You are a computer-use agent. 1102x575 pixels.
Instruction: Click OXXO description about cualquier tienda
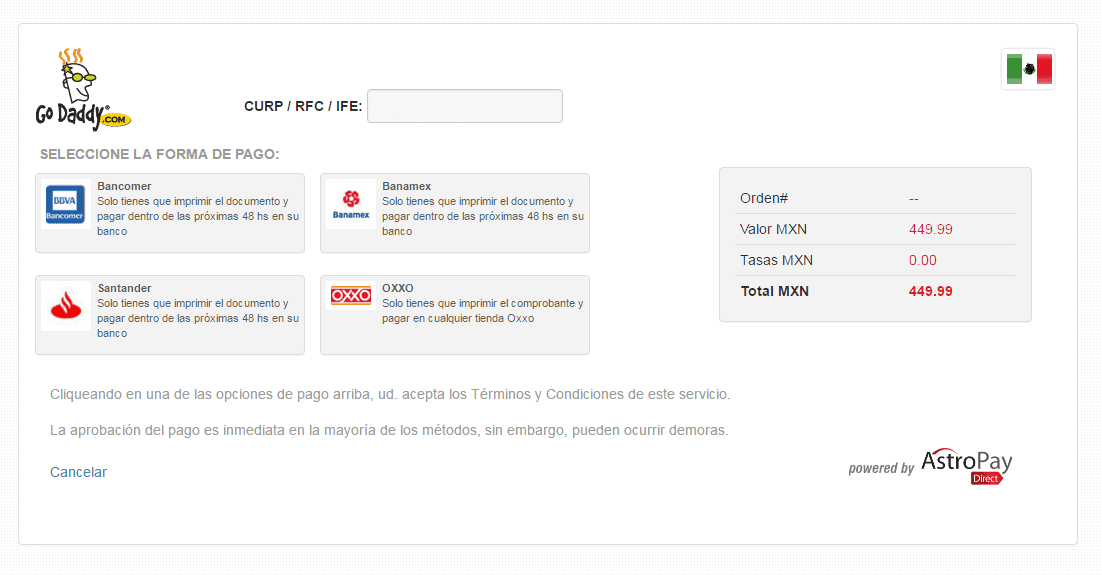[483, 311]
